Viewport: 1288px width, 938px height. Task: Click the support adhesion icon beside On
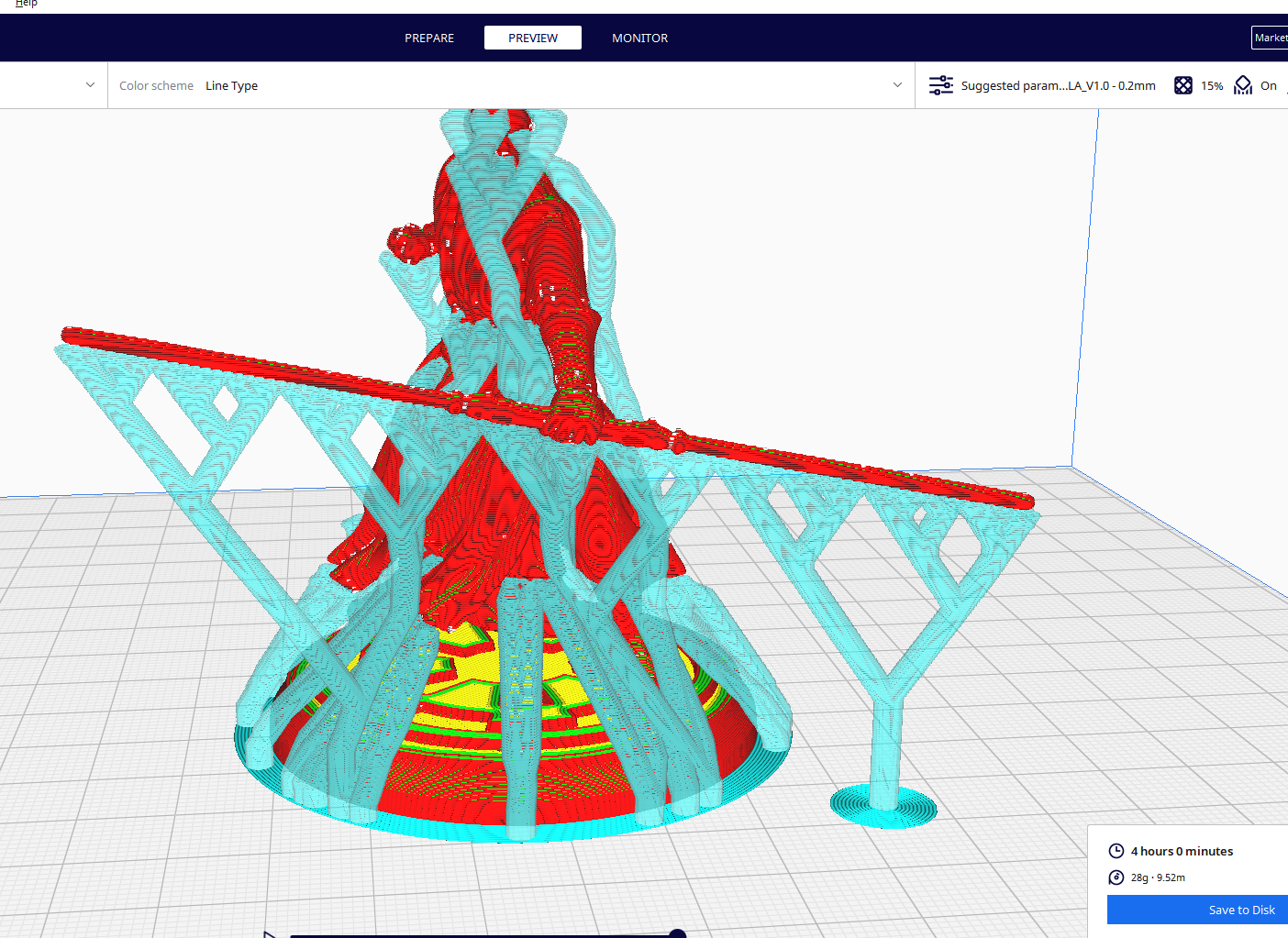[1243, 84]
